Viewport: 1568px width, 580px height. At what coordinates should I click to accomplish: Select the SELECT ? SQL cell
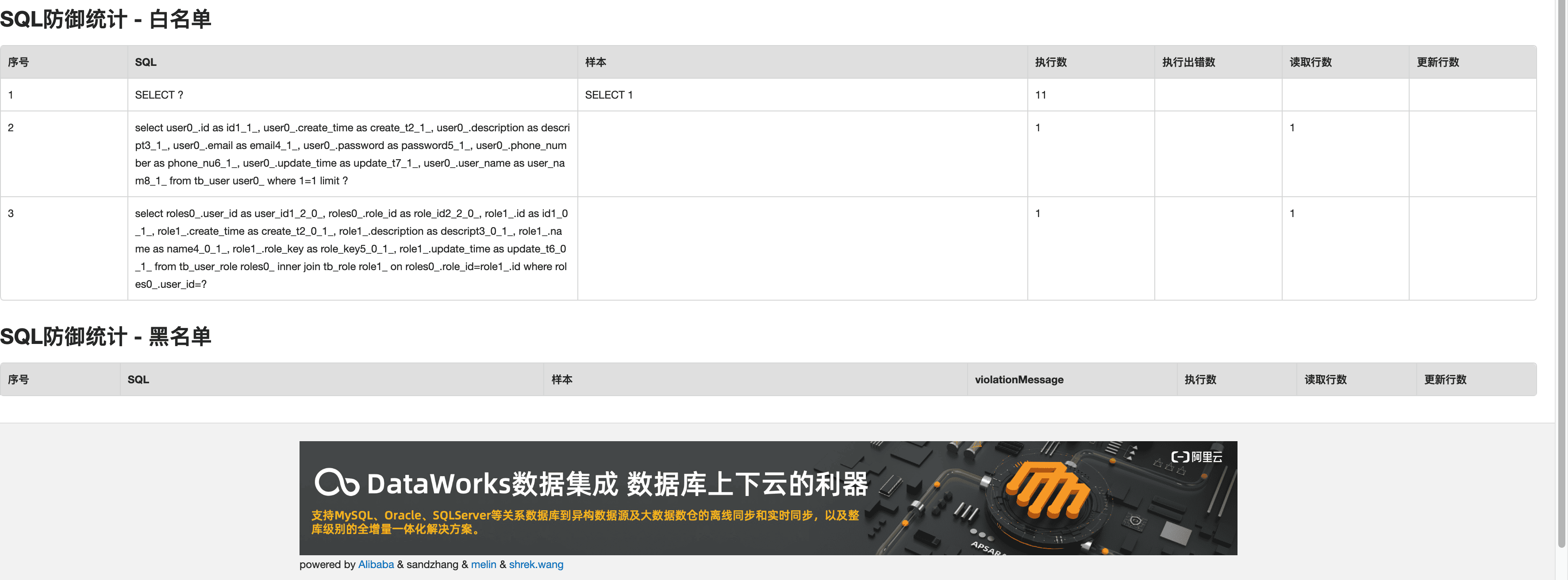tap(159, 95)
